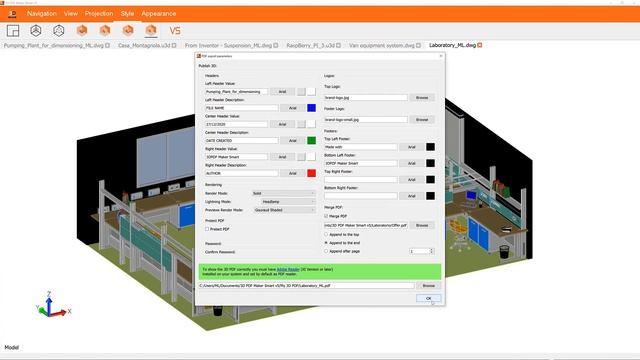Viewport: 640px width, 360px height.
Task: Select the underlined orange cube style icon
Action: 151,30
